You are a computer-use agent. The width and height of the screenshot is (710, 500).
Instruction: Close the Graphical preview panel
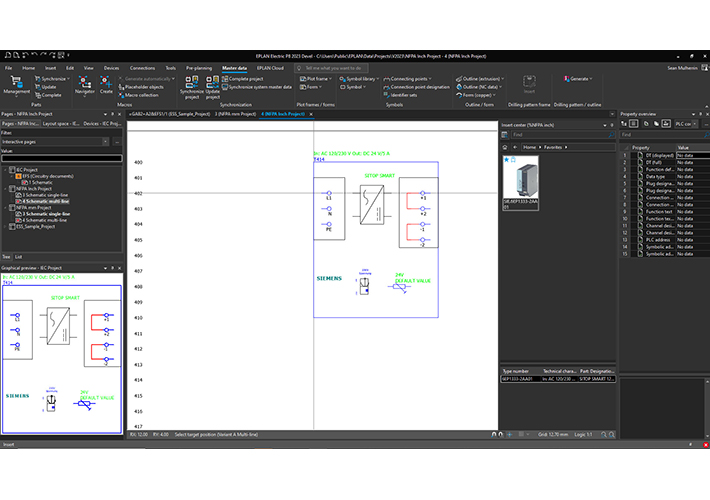coord(120,268)
